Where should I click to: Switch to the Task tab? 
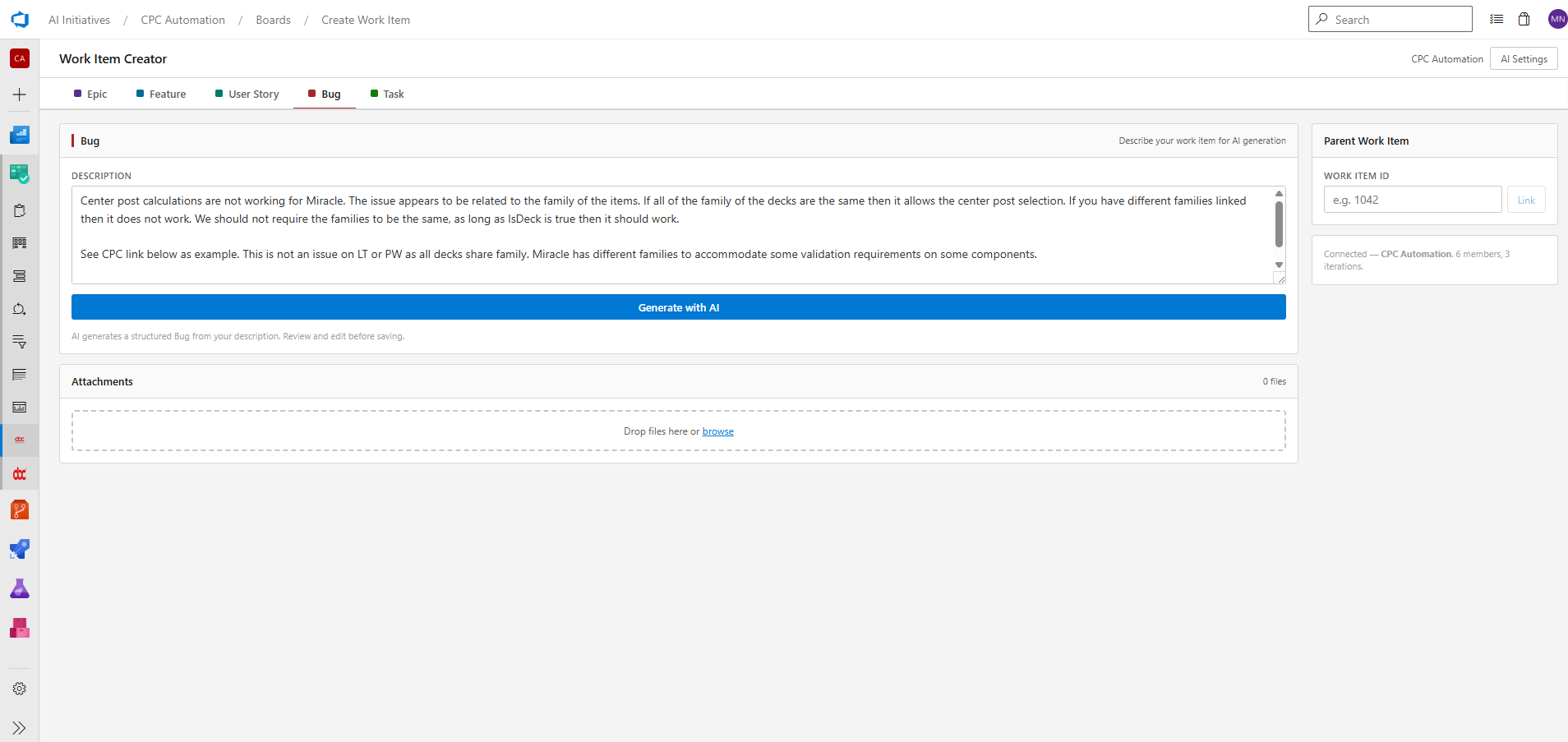click(387, 94)
